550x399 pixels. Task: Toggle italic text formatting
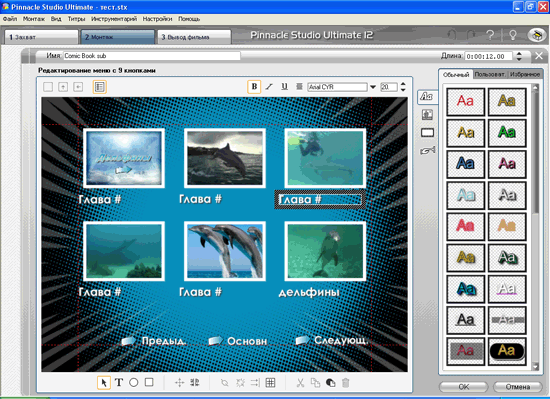pyautogui.click(x=269, y=87)
